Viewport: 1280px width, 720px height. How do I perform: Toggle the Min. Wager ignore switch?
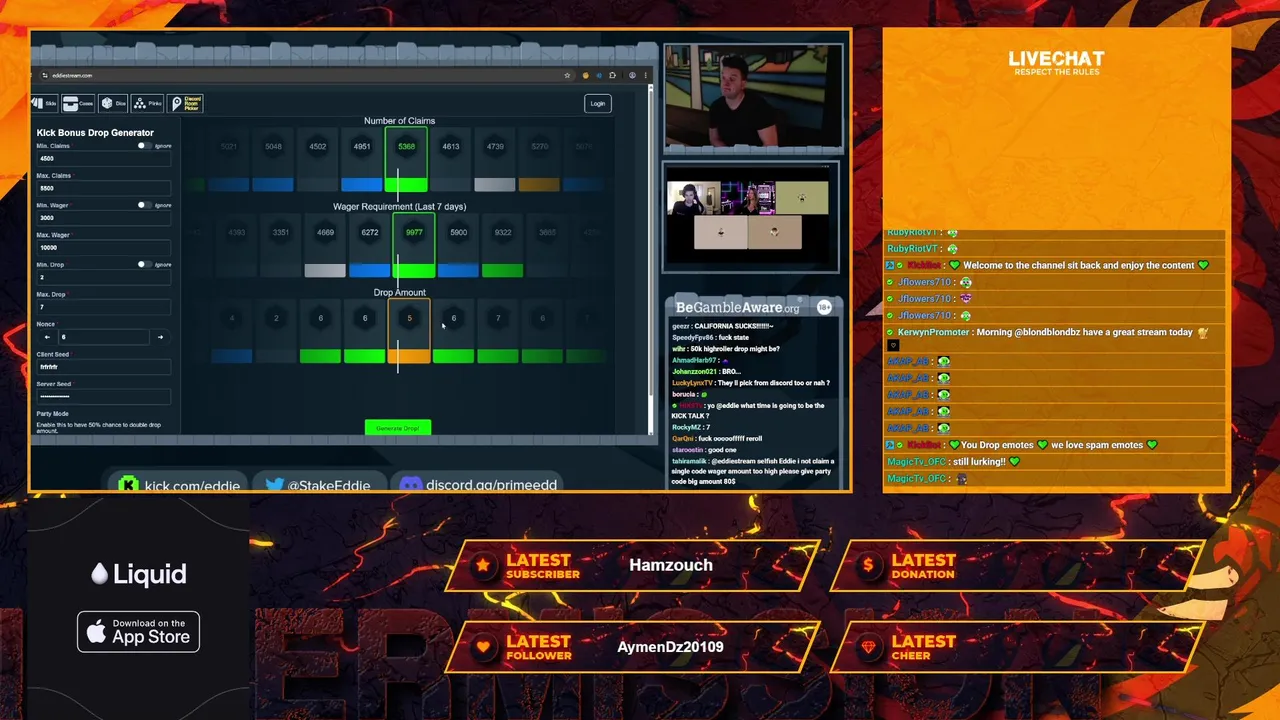coord(144,205)
